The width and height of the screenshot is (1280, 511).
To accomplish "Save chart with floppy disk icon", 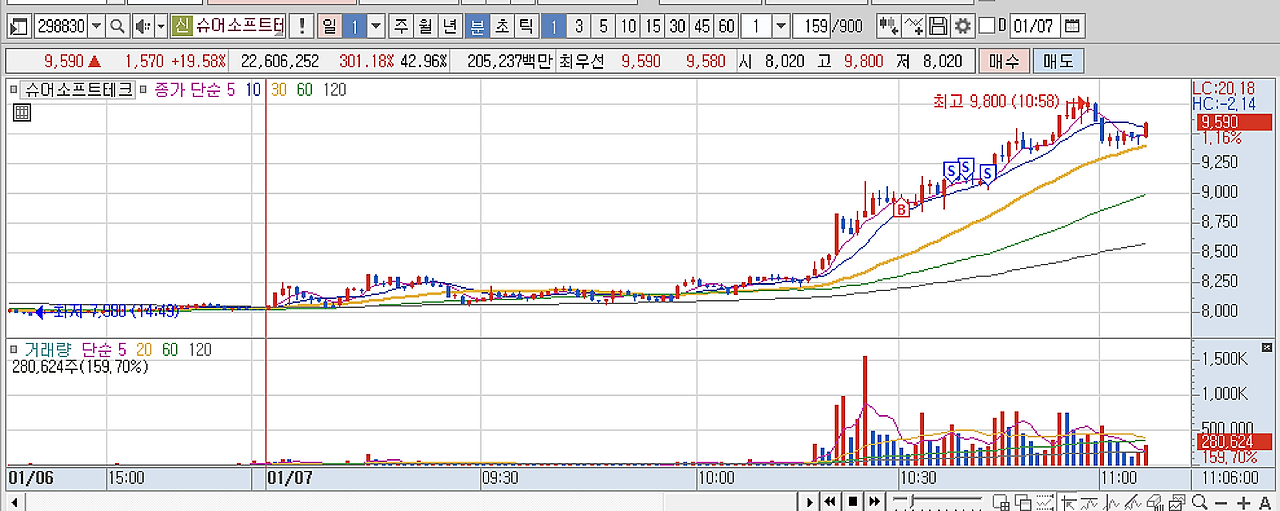I will 938,26.
